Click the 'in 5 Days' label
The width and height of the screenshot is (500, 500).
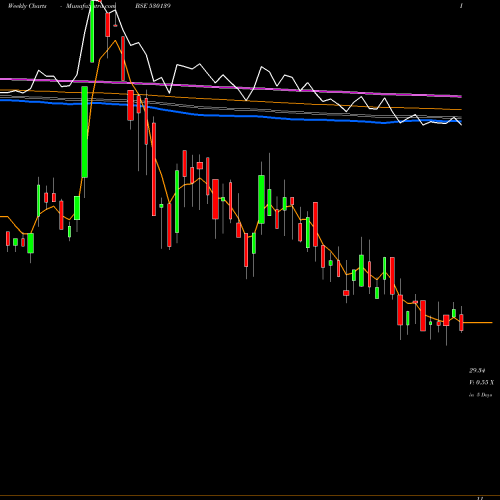480,395
